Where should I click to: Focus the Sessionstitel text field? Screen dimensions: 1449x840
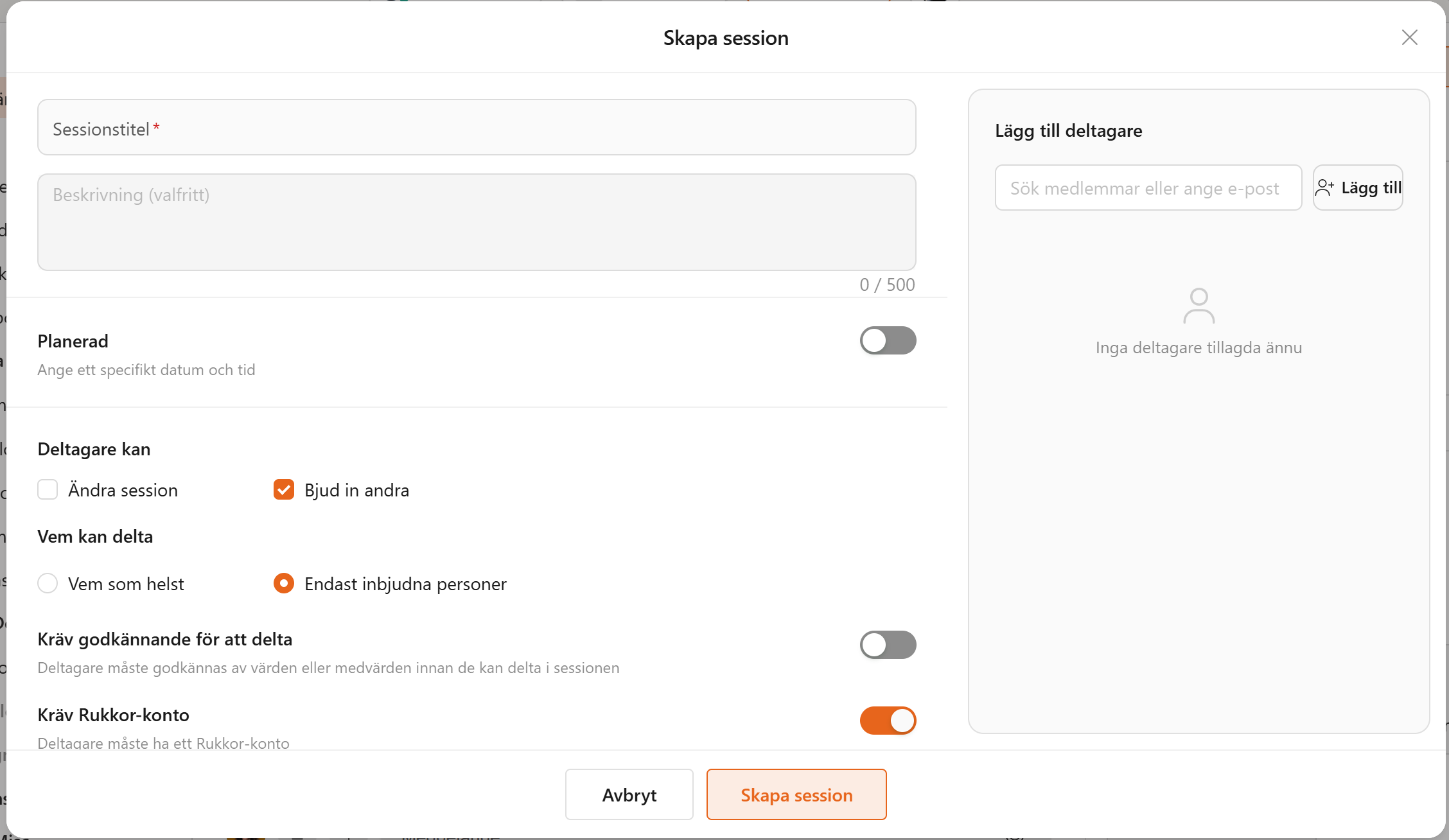click(x=477, y=127)
